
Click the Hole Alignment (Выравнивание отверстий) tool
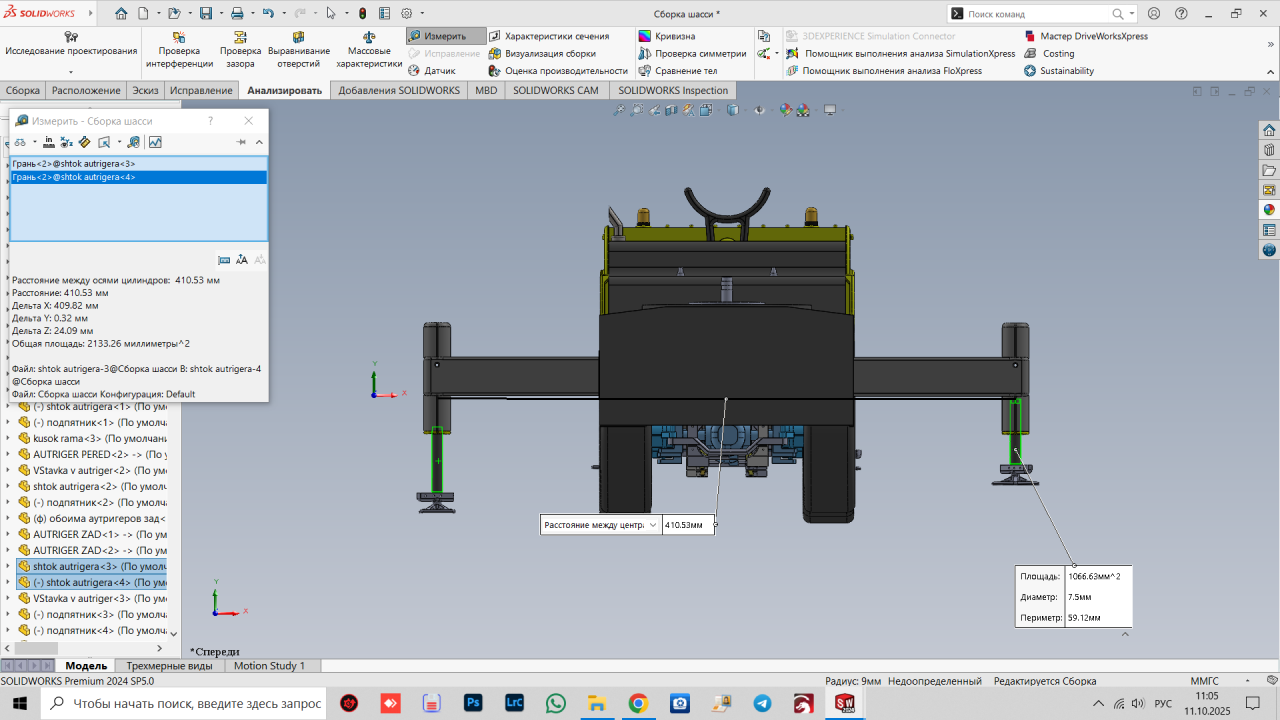(x=298, y=50)
